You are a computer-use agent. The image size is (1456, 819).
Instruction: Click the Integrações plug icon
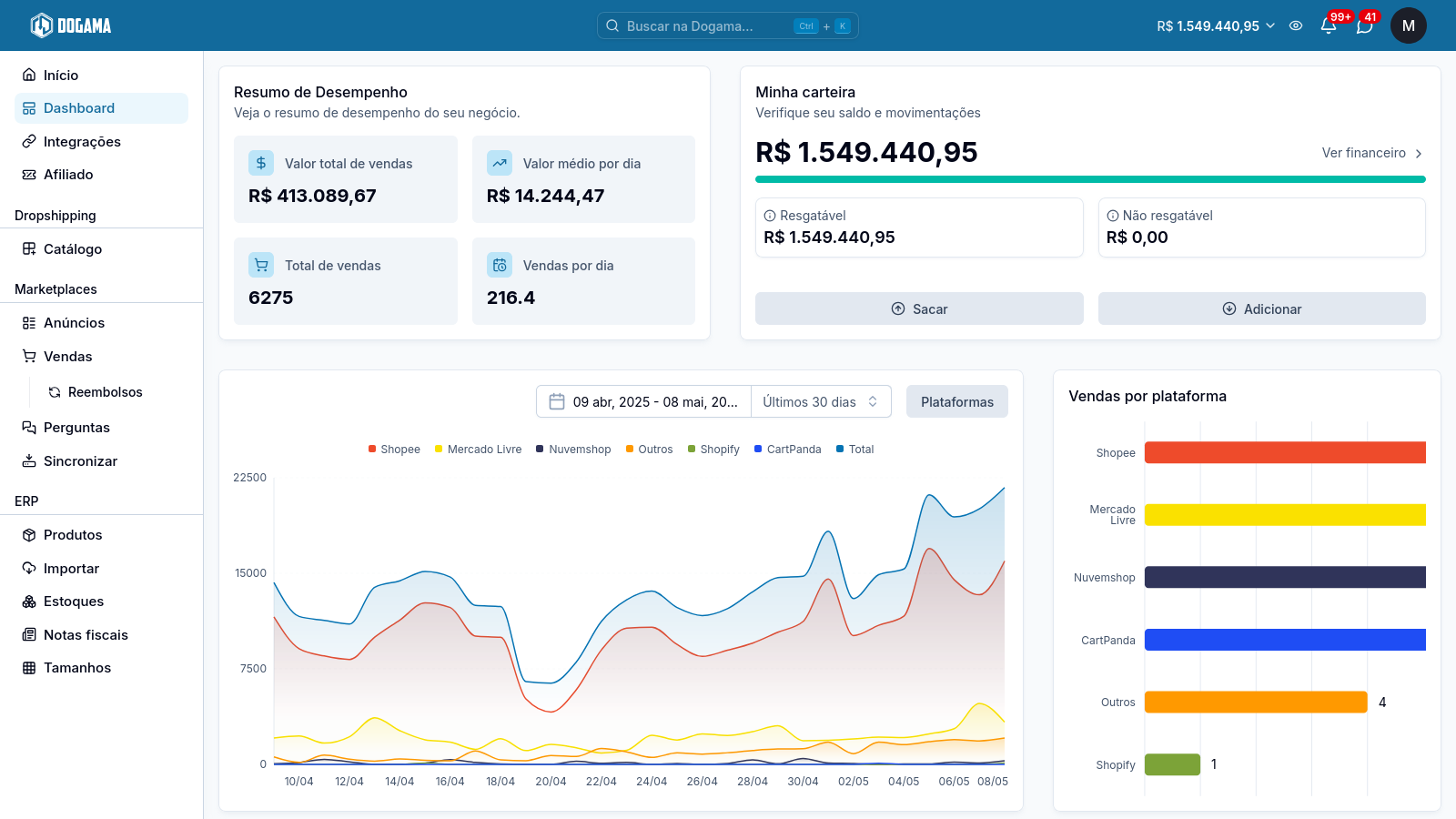click(29, 141)
